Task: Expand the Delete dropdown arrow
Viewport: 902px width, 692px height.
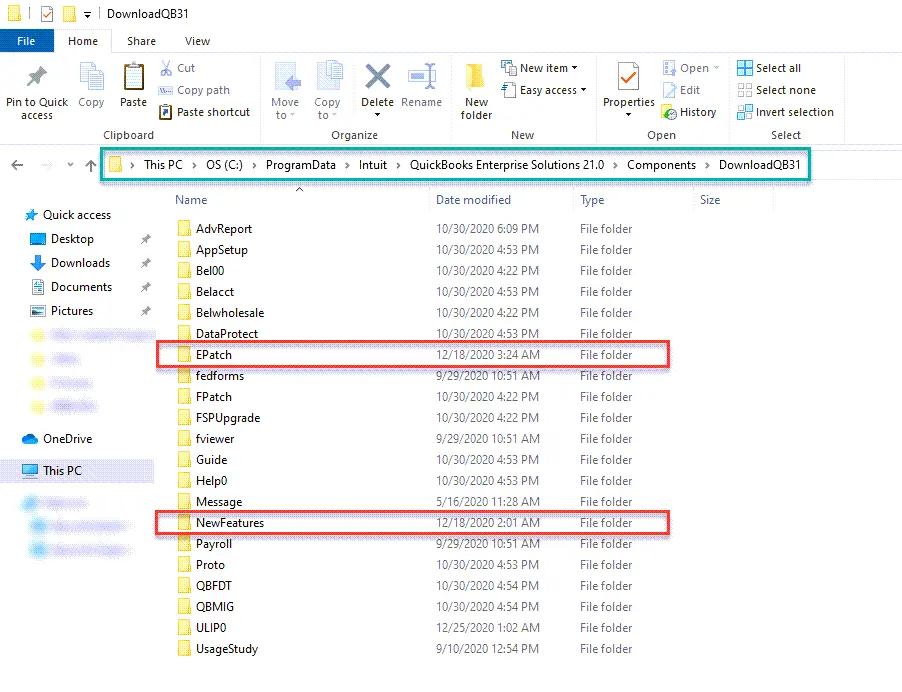Action: [x=377, y=115]
